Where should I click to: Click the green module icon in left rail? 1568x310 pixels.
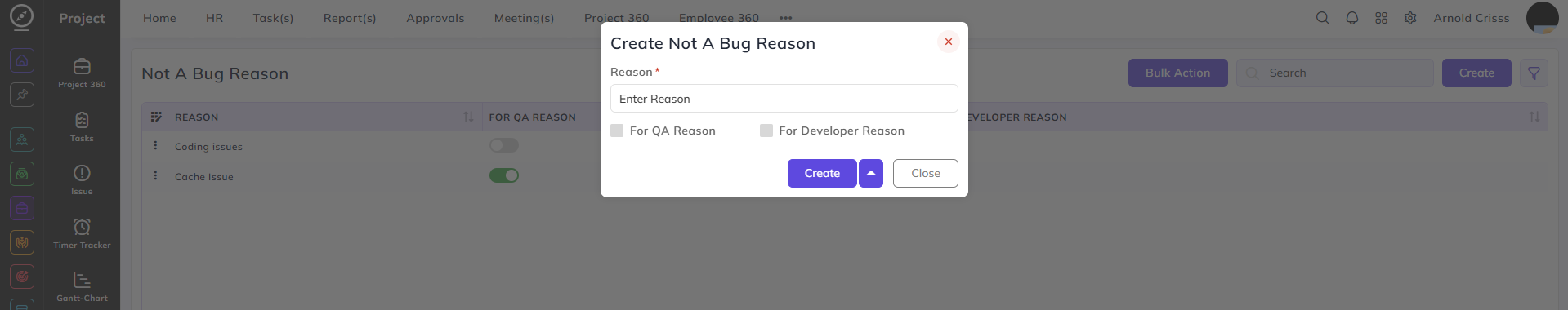coord(22,174)
